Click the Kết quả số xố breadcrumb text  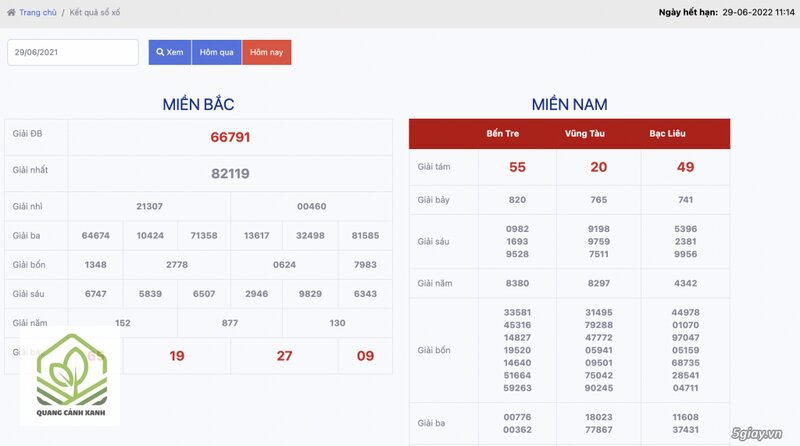tap(95, 12)
